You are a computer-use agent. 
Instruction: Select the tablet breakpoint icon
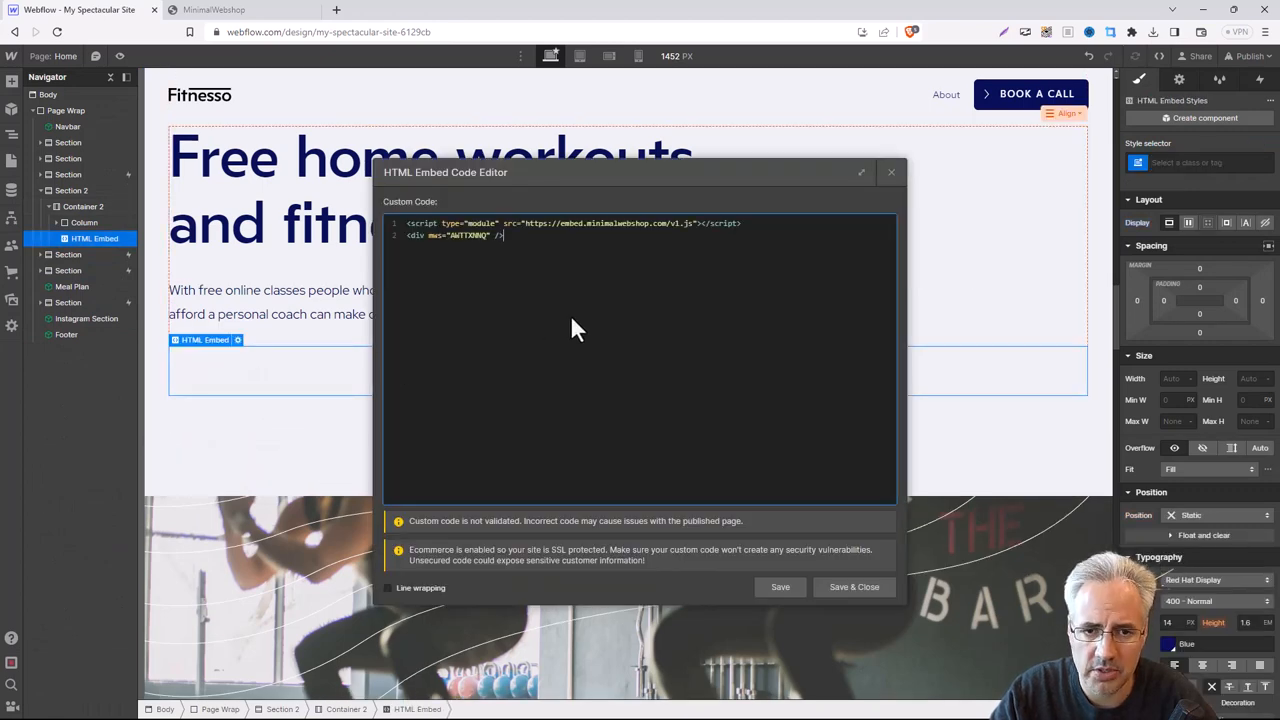coord(580,56)
